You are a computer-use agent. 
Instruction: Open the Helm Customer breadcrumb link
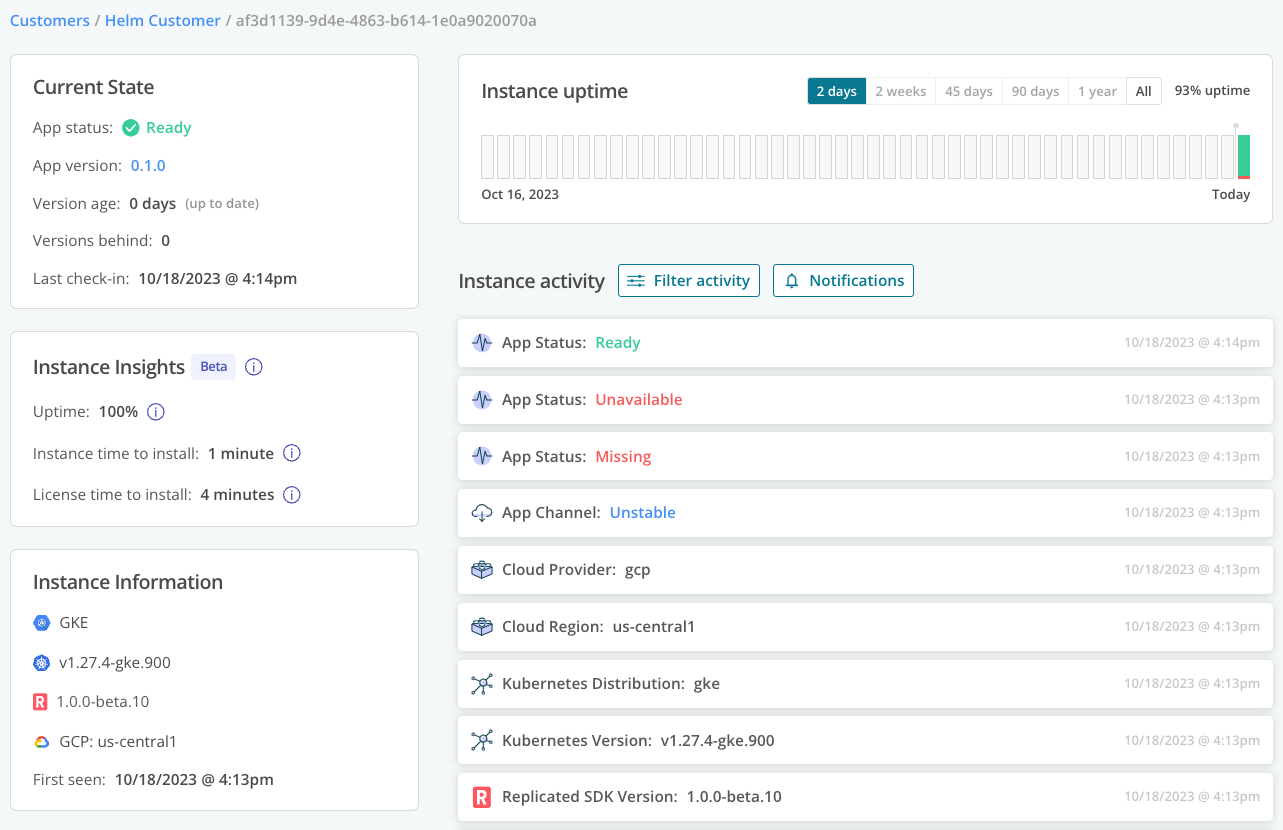(x=162, y=20)
